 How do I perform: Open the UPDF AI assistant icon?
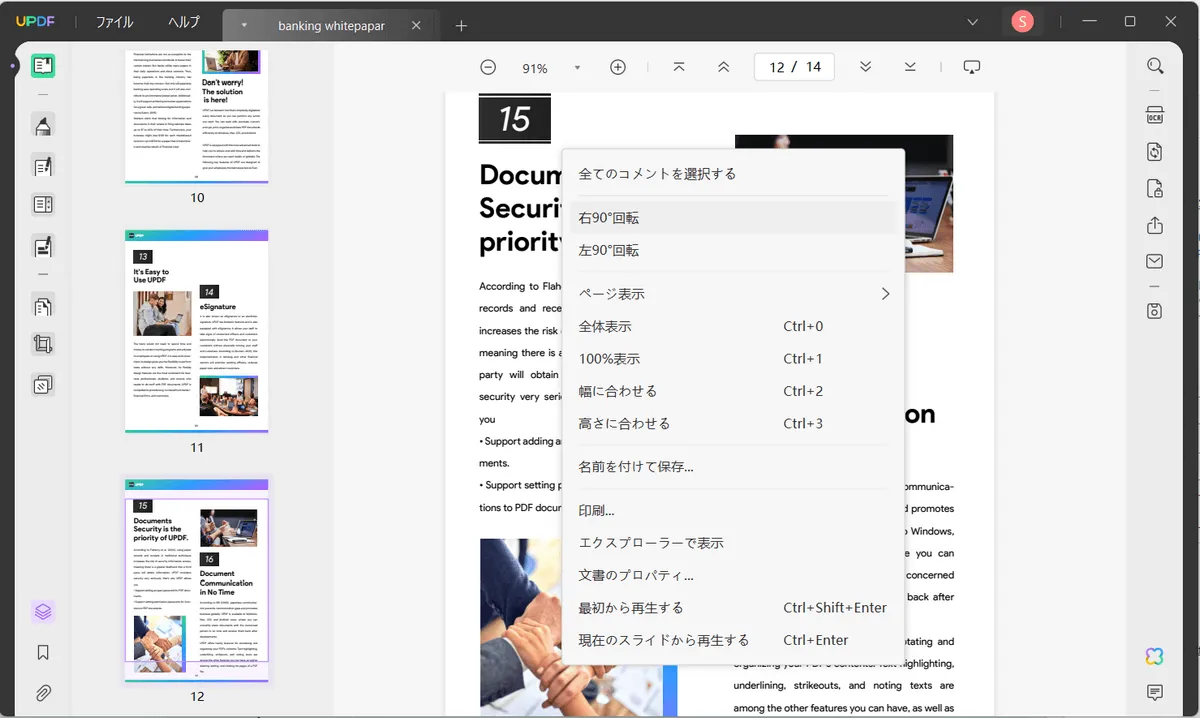pos(1155,656)
